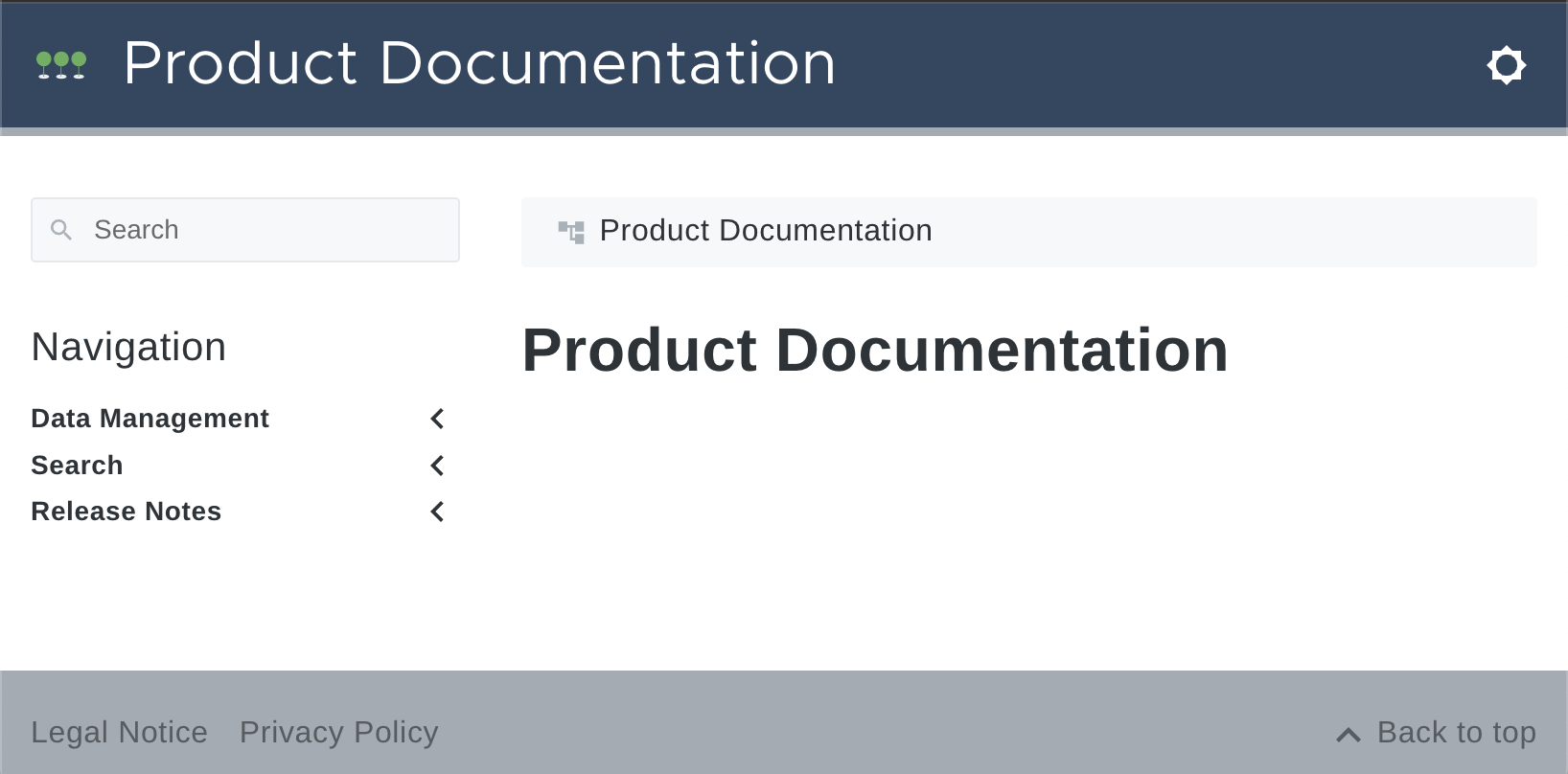1568x774 pixels.
Task: Focus the Search input field
Action: point(268,230)
